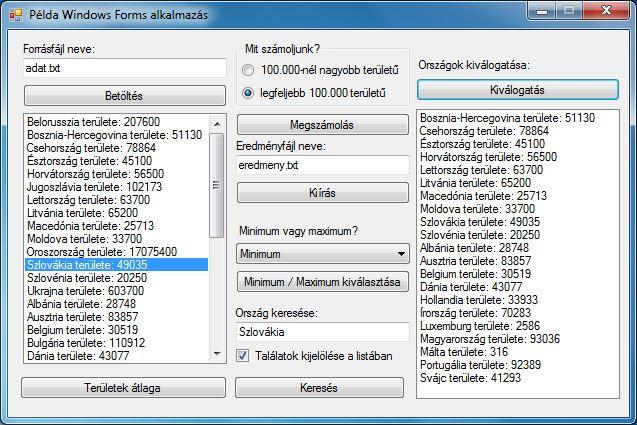
Task: Select 'Magyarország területe: 93036' row
Action: click(518, 339)
